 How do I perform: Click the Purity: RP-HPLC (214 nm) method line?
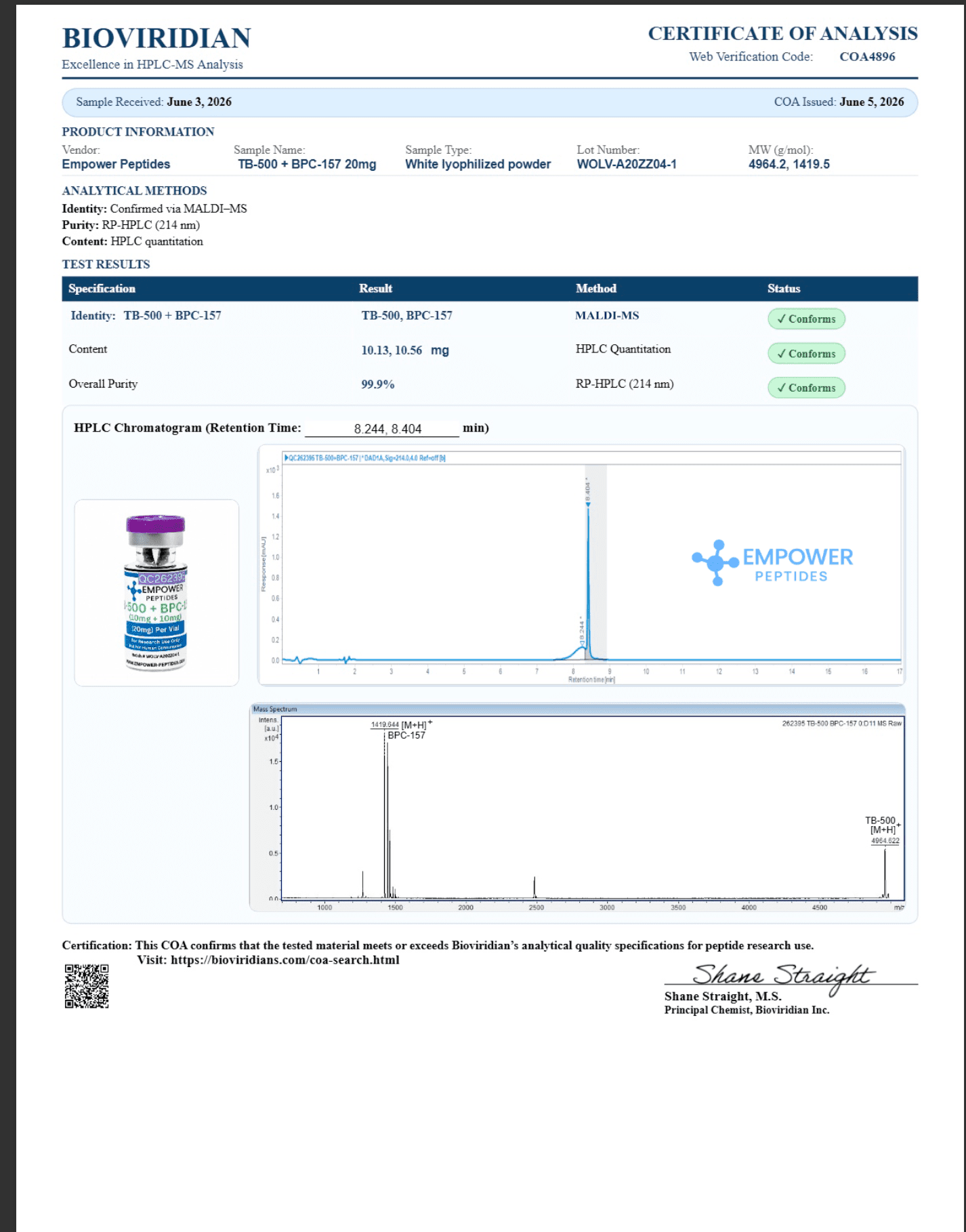[131, 225]
